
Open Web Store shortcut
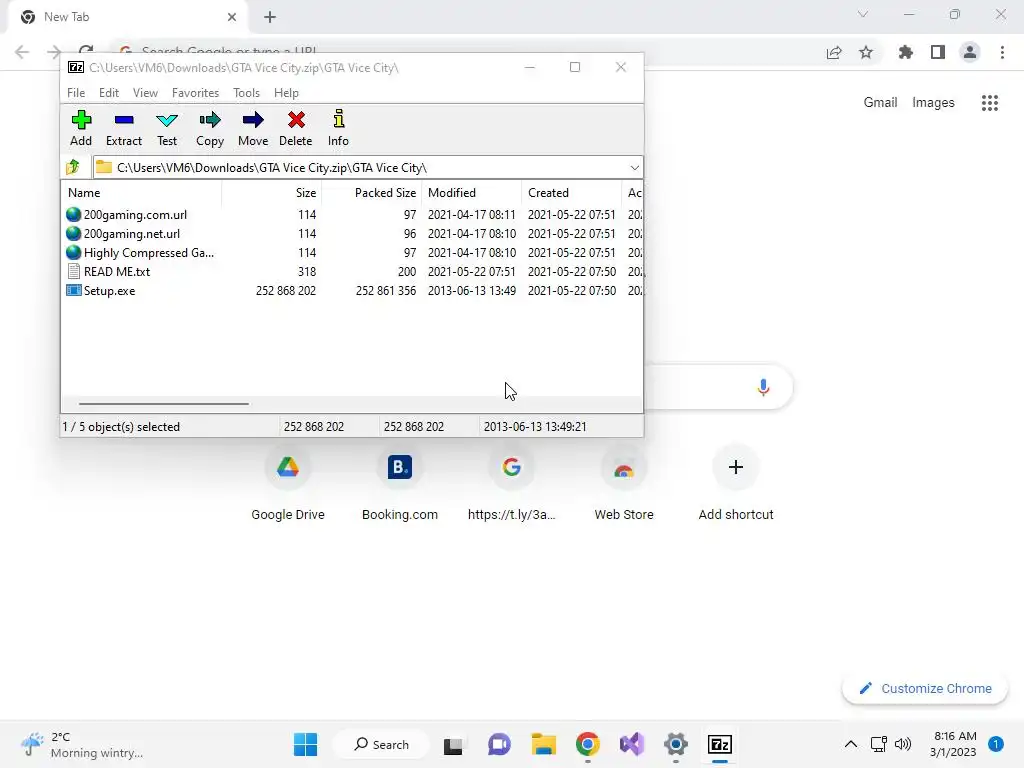(x=624, y=485)
